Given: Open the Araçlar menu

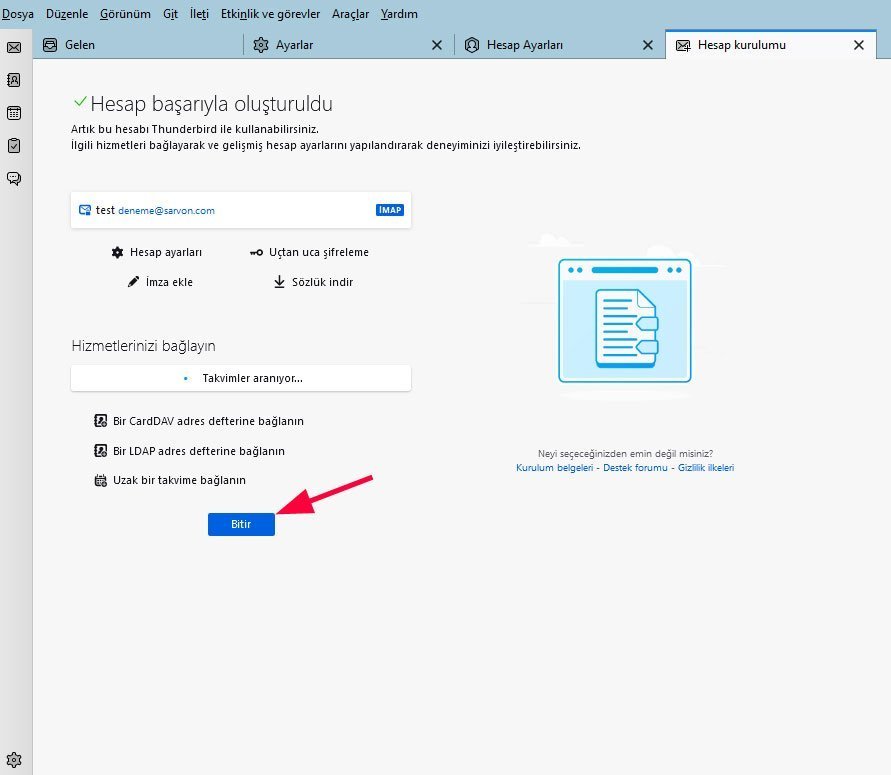Looking at the screenshot, I should coord(349,13).
